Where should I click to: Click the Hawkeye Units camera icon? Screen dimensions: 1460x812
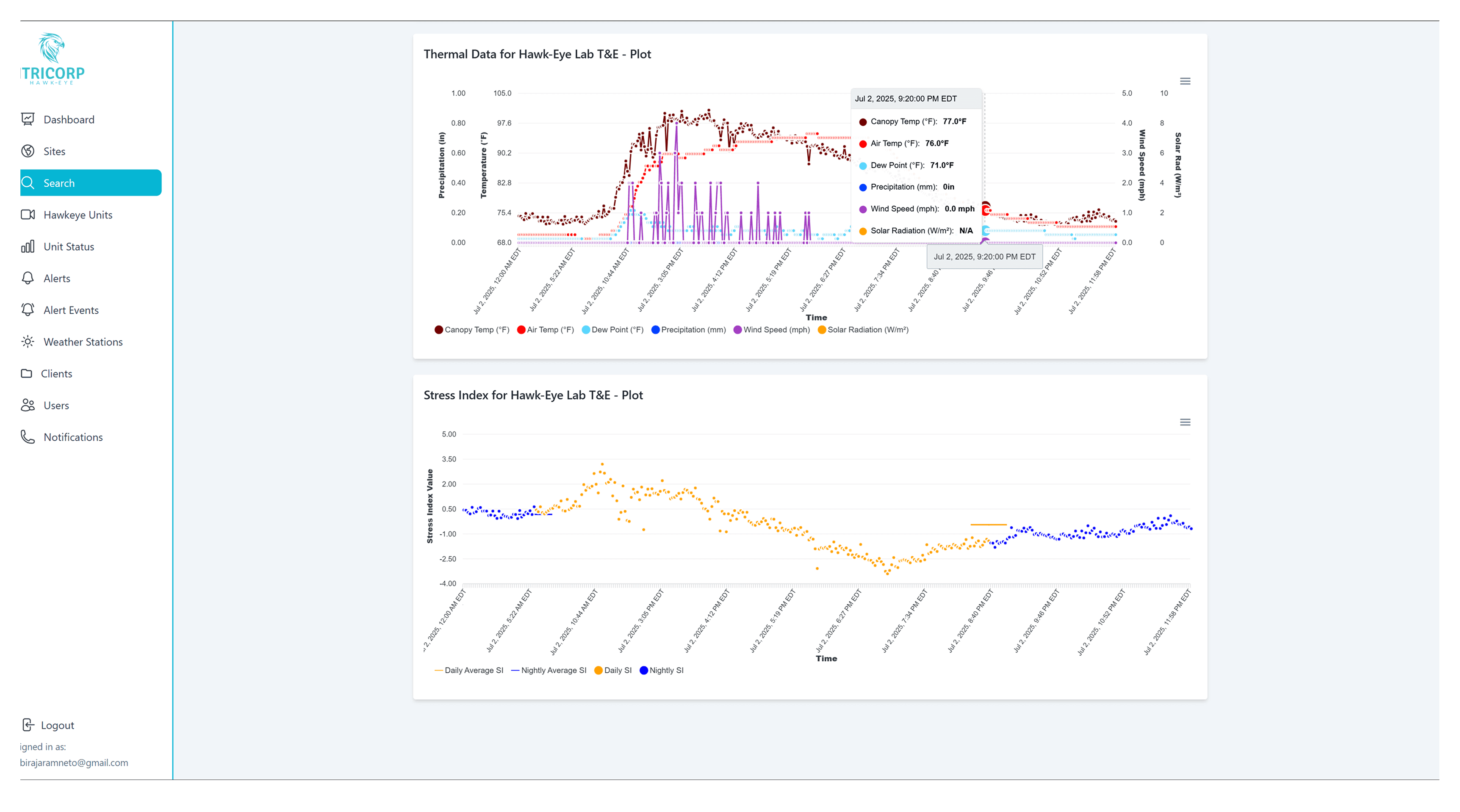28,214
